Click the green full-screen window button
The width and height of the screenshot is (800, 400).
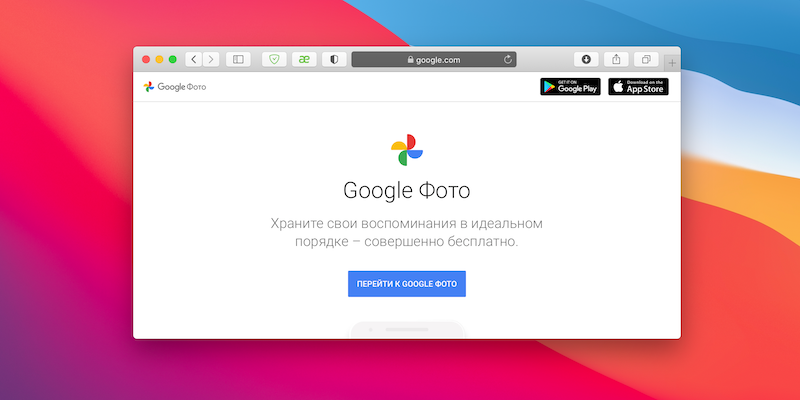[172, 59]
